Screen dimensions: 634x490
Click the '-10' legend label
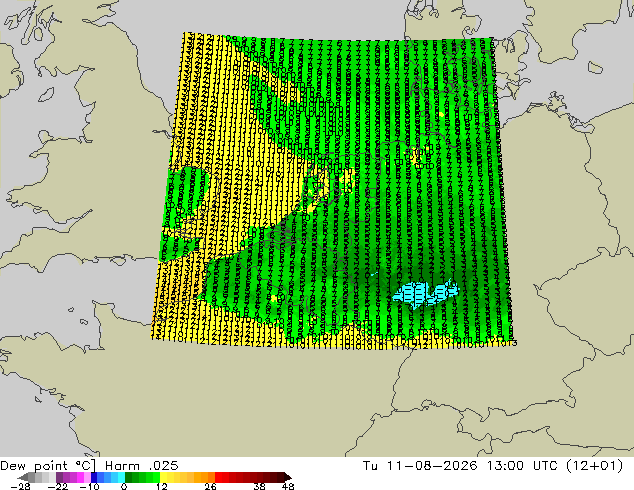[x=89, y=486]
